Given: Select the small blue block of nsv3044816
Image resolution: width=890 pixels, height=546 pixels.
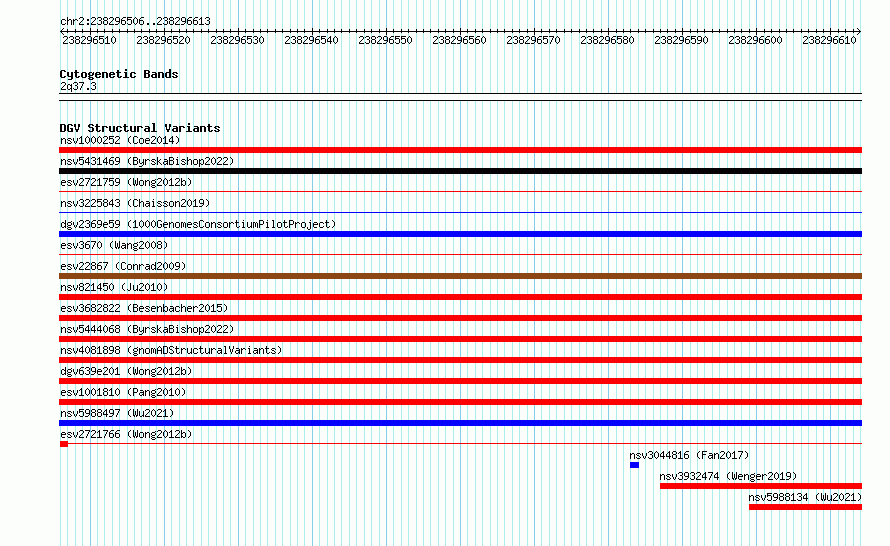Looking at the screenshot, I should coord(635,465).
